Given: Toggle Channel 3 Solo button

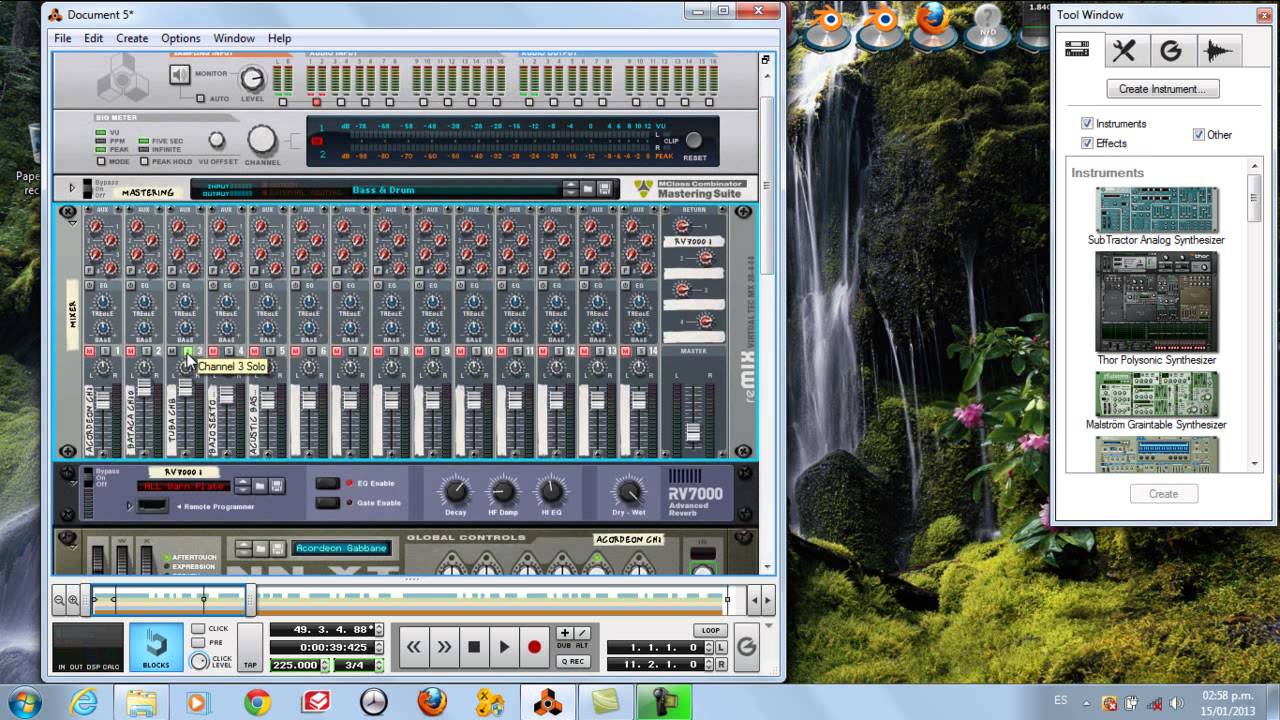Looking at the screenshot, I should [x=187, y=351].
